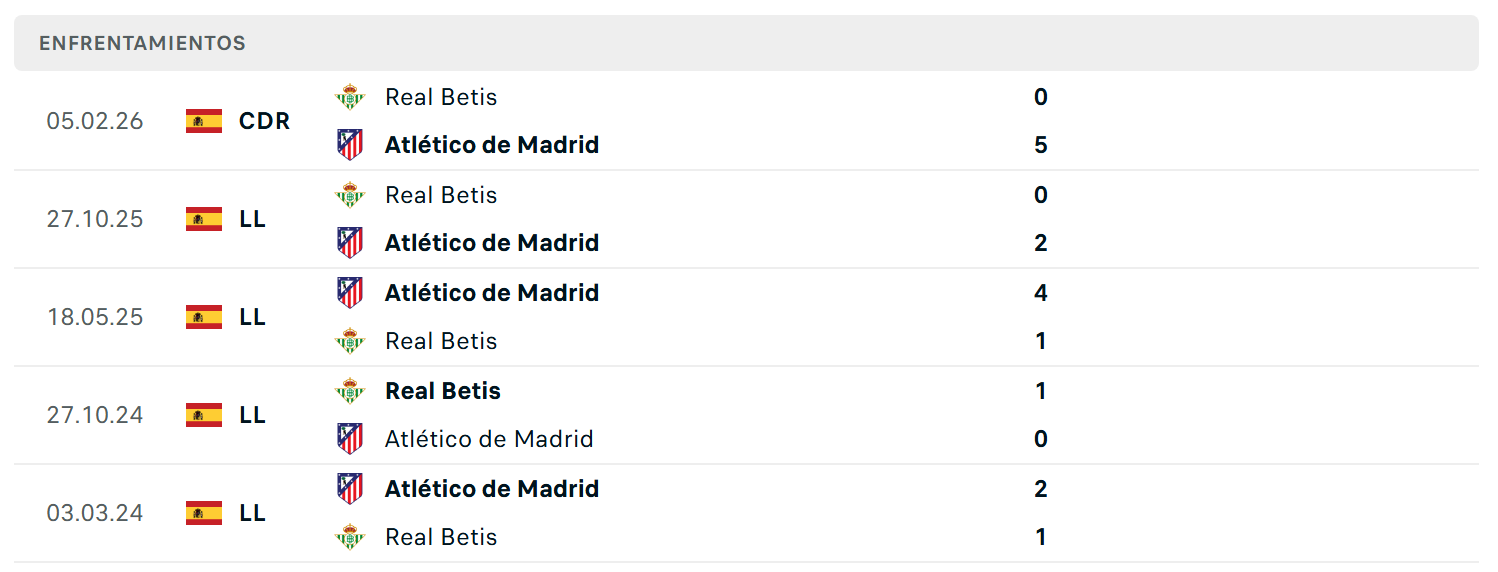
Task: Click Atlético de Madrid crest in 27.10.24 match
Action: (x=350, y=439)
